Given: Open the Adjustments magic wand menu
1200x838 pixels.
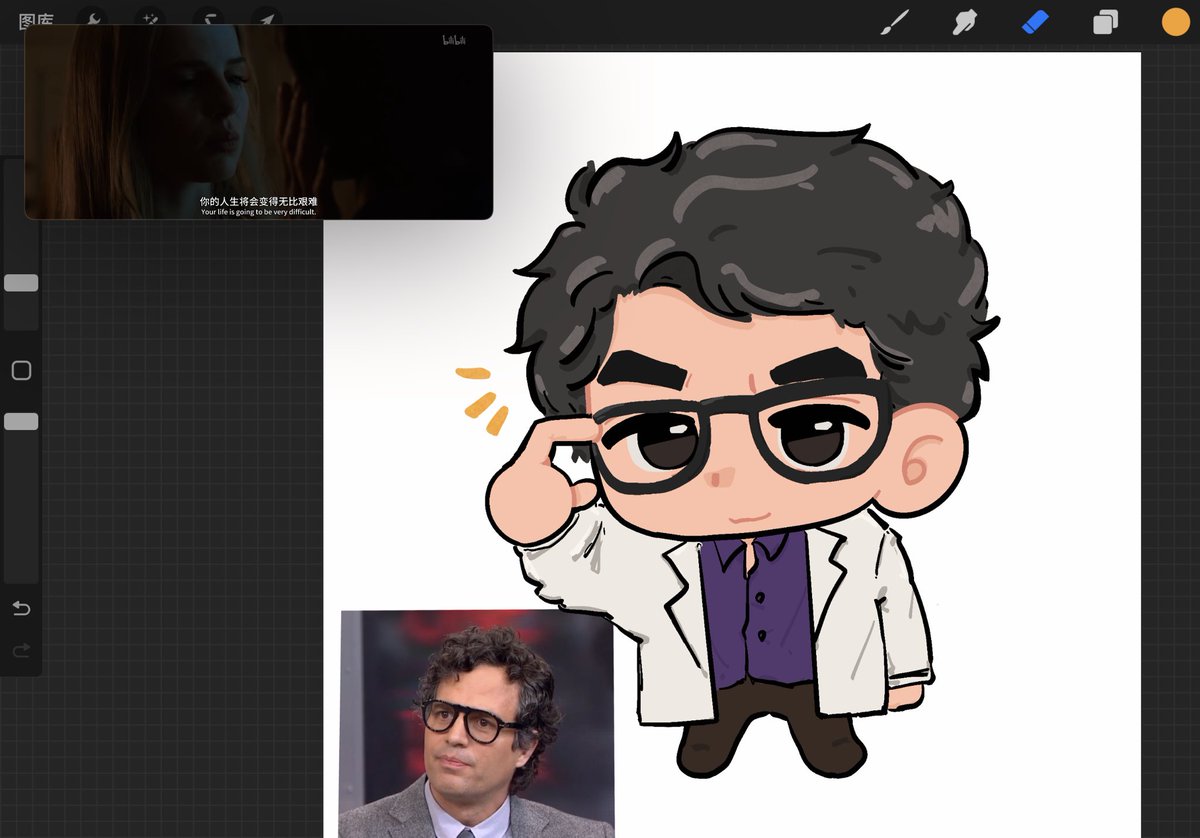Looking at the screenshot, I should (150, 17).
